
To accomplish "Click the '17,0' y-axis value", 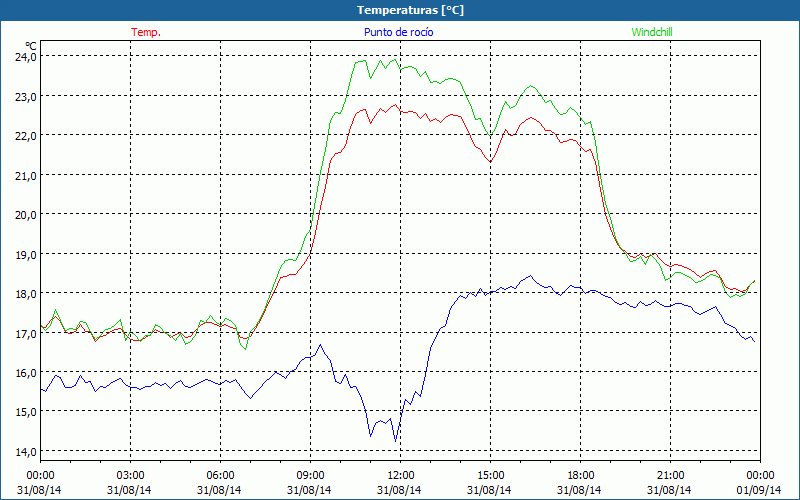I will coord(26,334).
